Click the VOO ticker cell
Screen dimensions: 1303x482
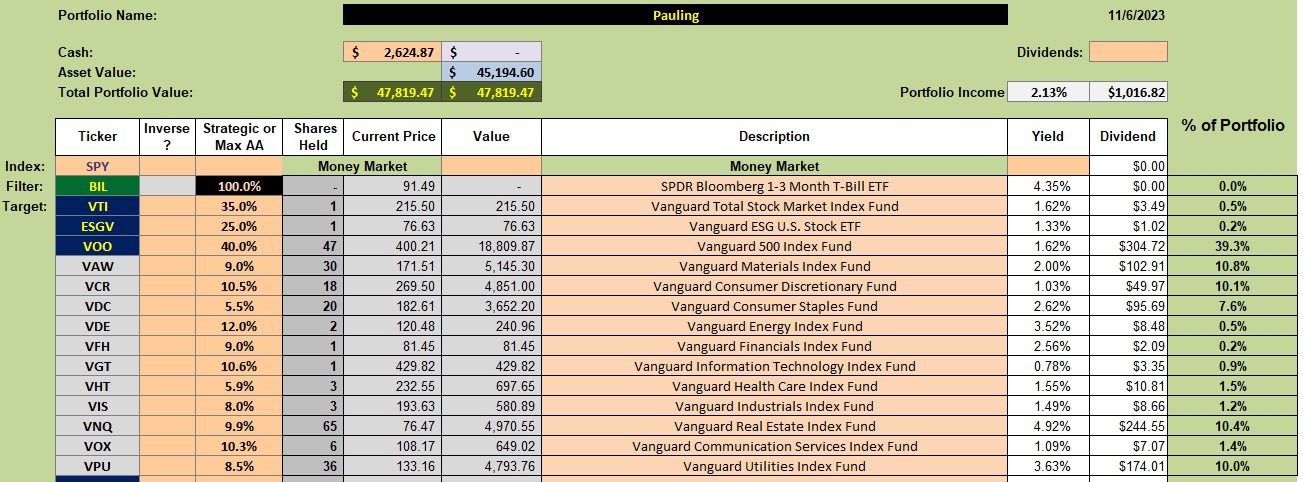click(x=97, y=246)
